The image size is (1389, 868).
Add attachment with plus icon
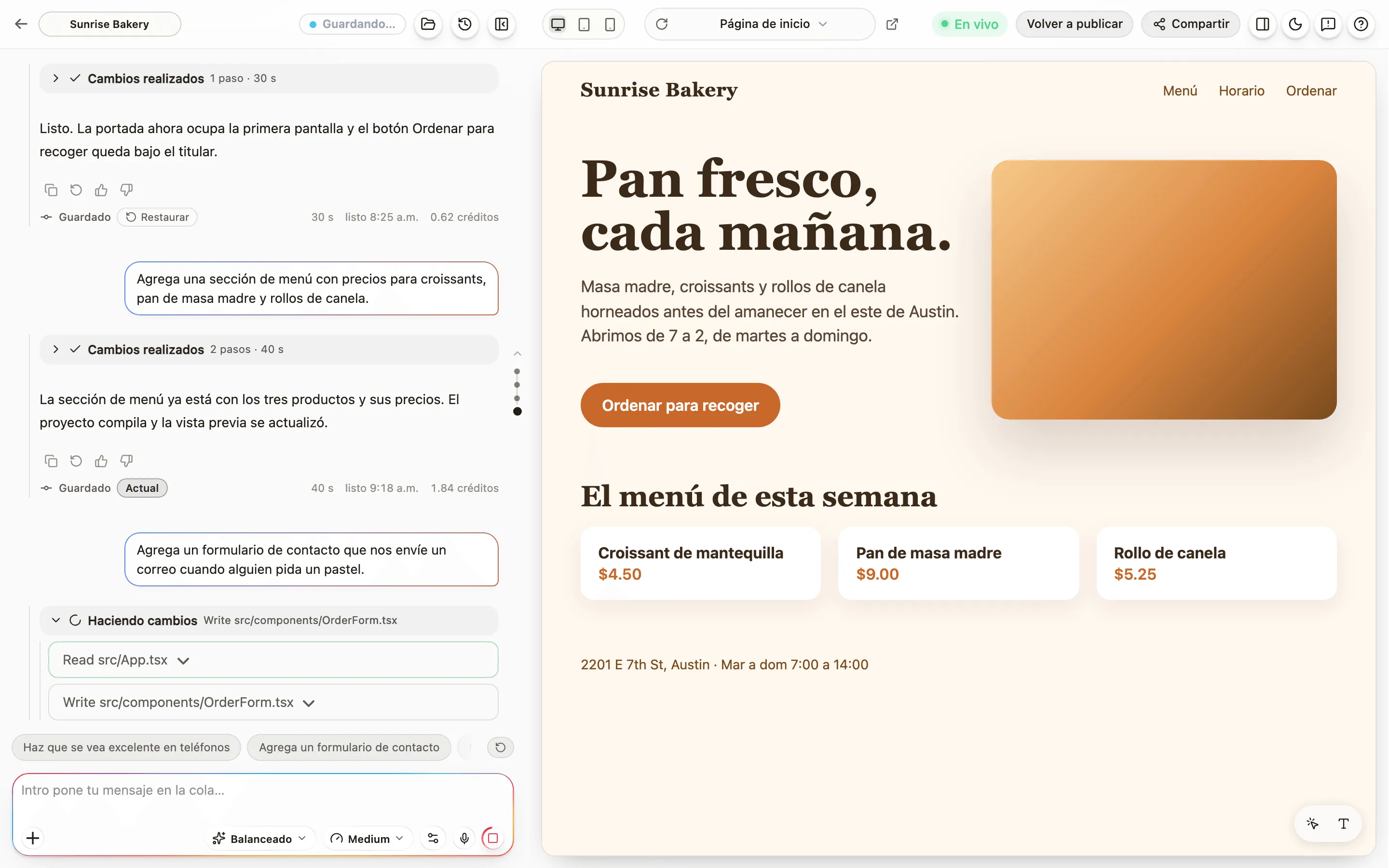pyautogui.click(x=33, y=838)
